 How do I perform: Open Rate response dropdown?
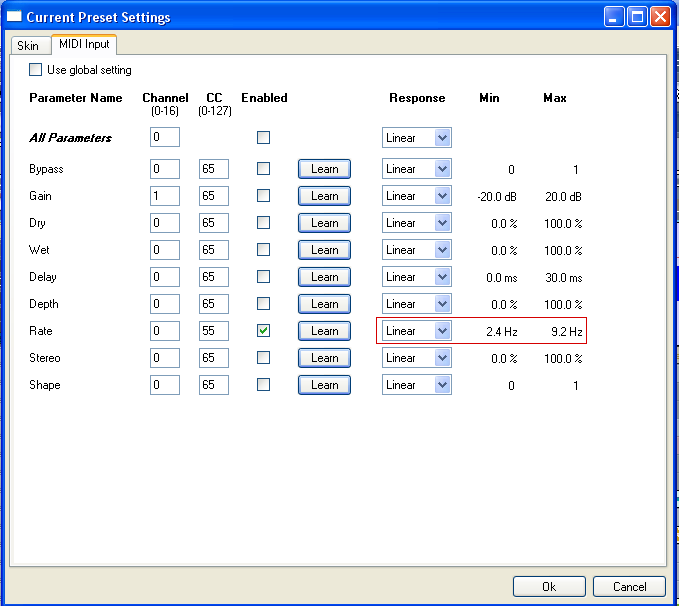click(417, 331)
